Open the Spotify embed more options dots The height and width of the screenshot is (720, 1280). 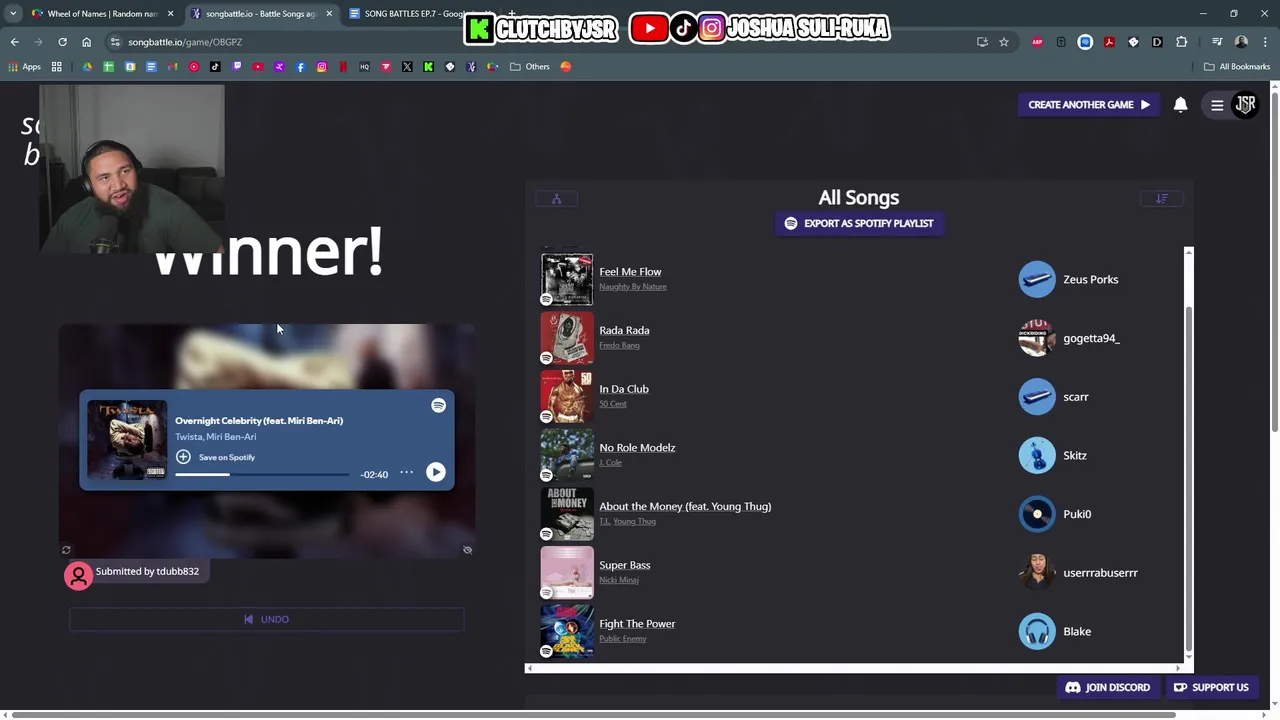406,472
